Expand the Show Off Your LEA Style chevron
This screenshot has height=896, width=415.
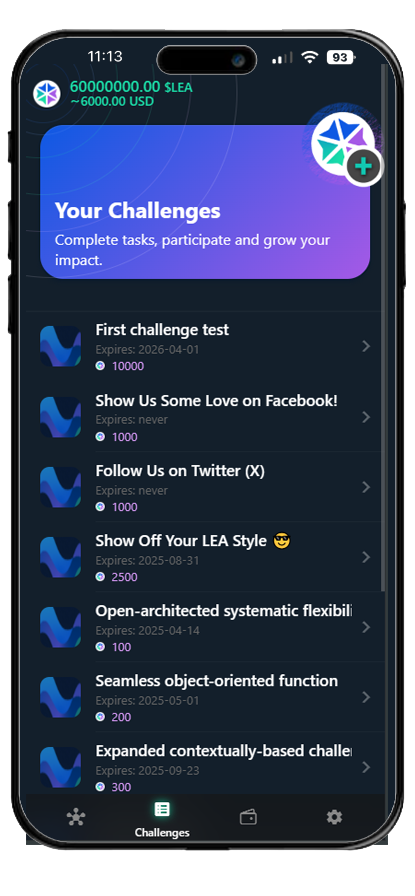pyautogui.click(x=366, y=557)
